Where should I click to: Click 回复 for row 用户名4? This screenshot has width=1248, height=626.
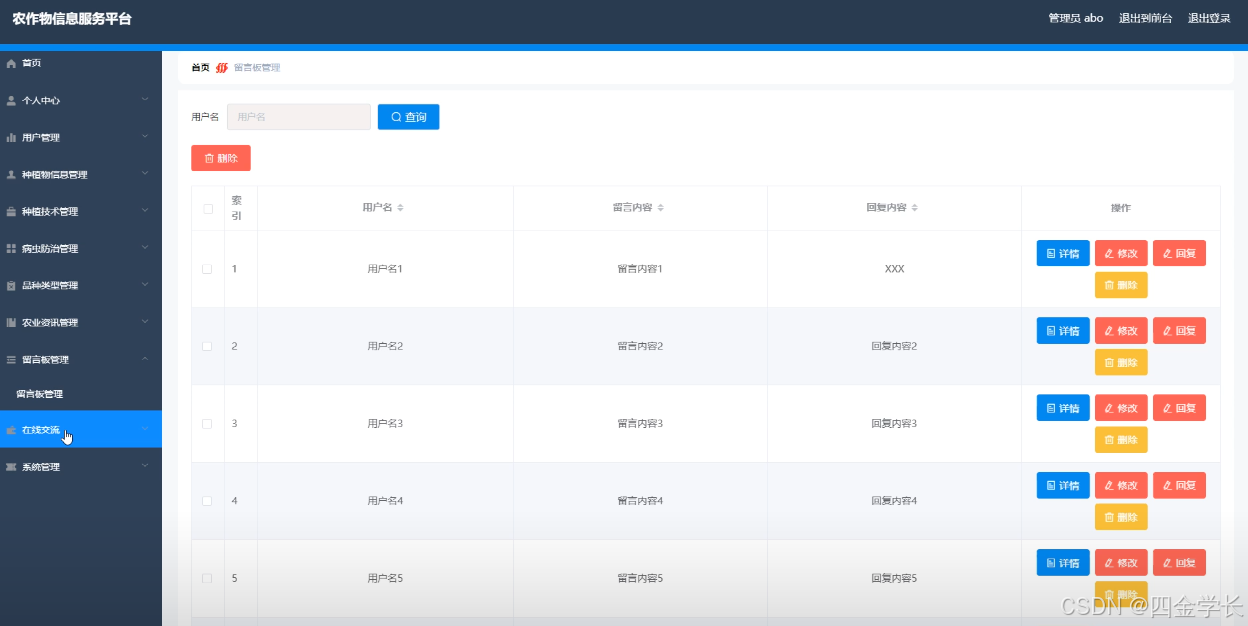click(1179, 485)
